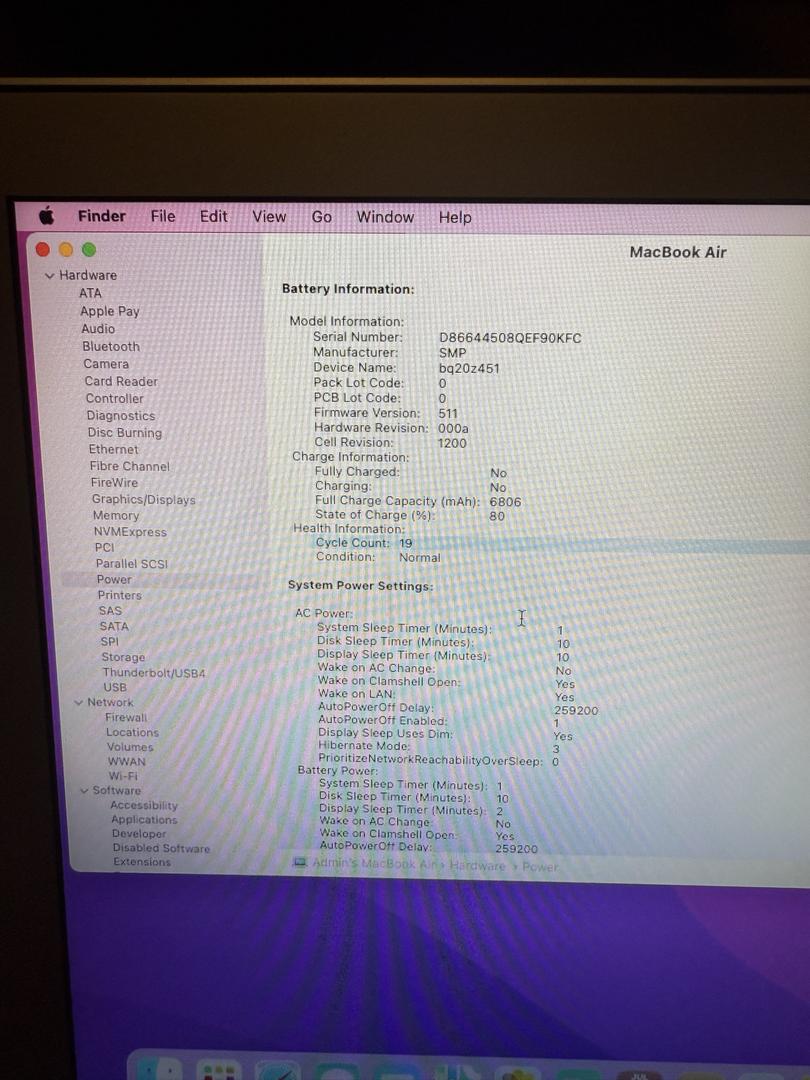Image resolution: width=810 pixels, height=1080 pixels.
Task: Select Printers in the sidebar
Action: [x=119, y=595]
